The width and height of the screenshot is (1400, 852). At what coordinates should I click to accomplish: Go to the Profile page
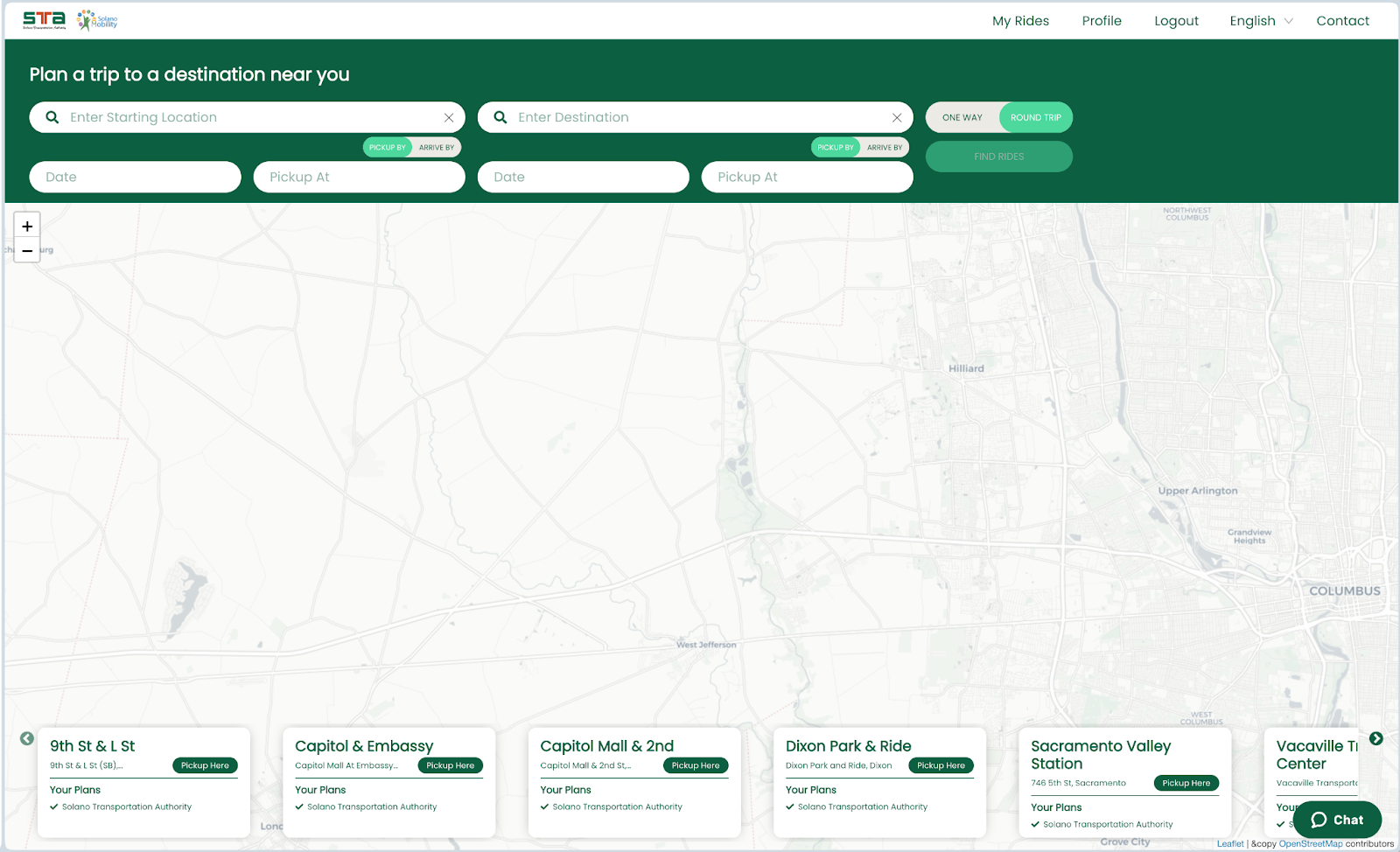click(1102, 21)
